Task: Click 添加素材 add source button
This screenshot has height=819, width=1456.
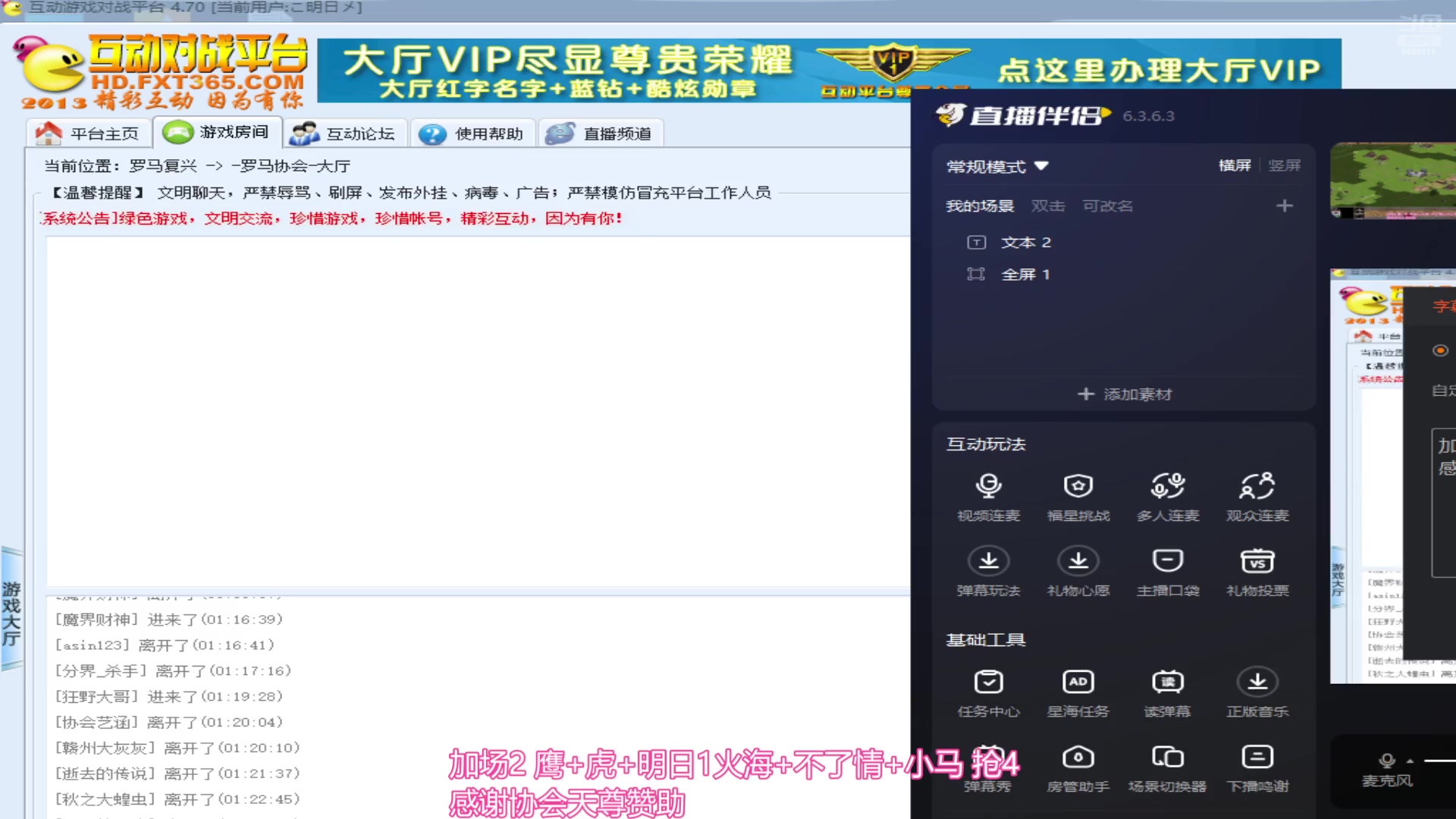Action: [1125, 394]
